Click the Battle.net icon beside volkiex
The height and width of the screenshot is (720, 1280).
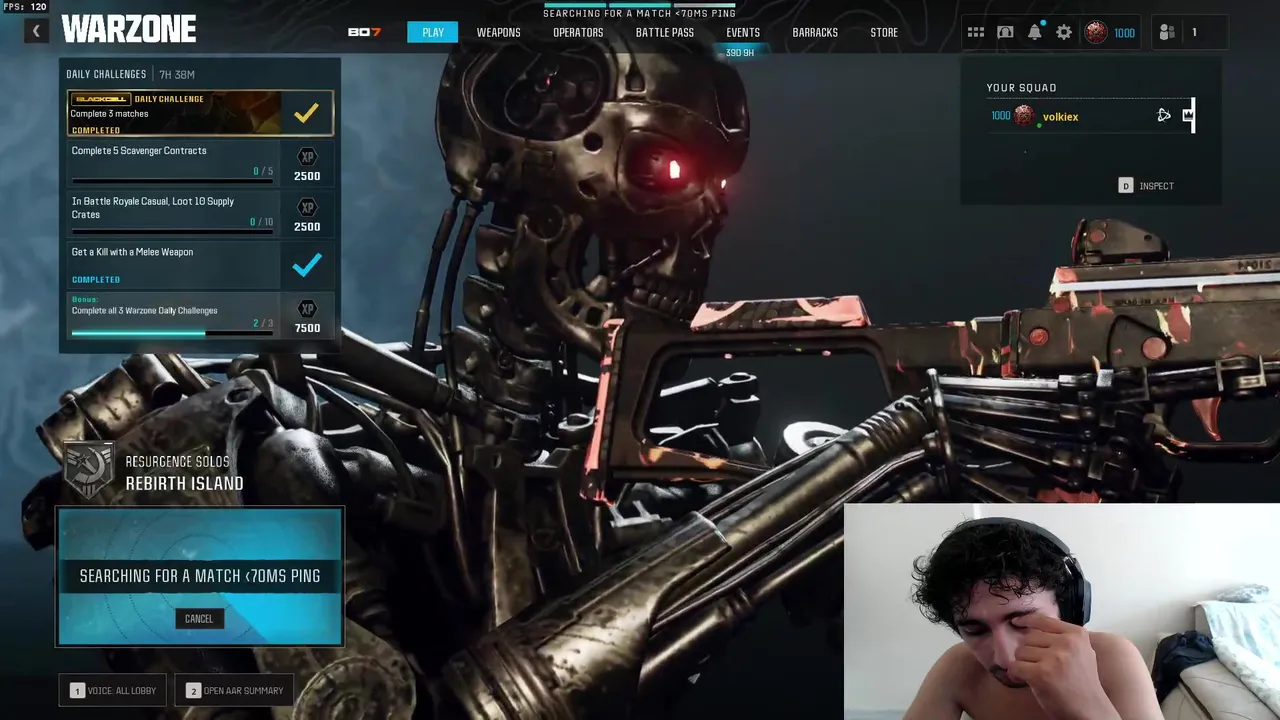click(1164, 116)
